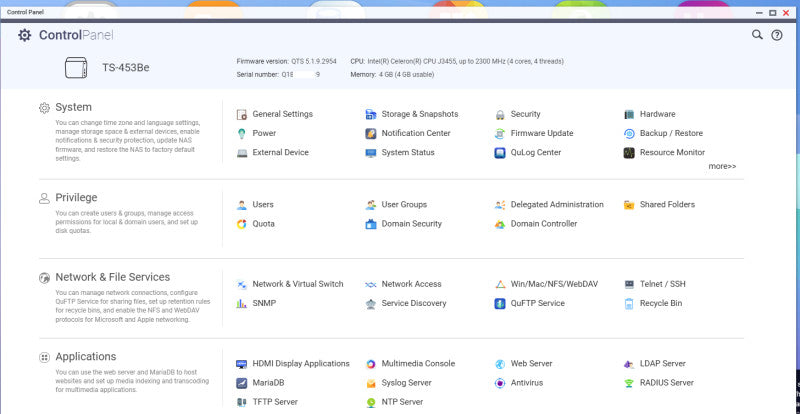Screen dimensions: 800x414
Task: Click the Delegated Administration icon
Action: [500, 205]
